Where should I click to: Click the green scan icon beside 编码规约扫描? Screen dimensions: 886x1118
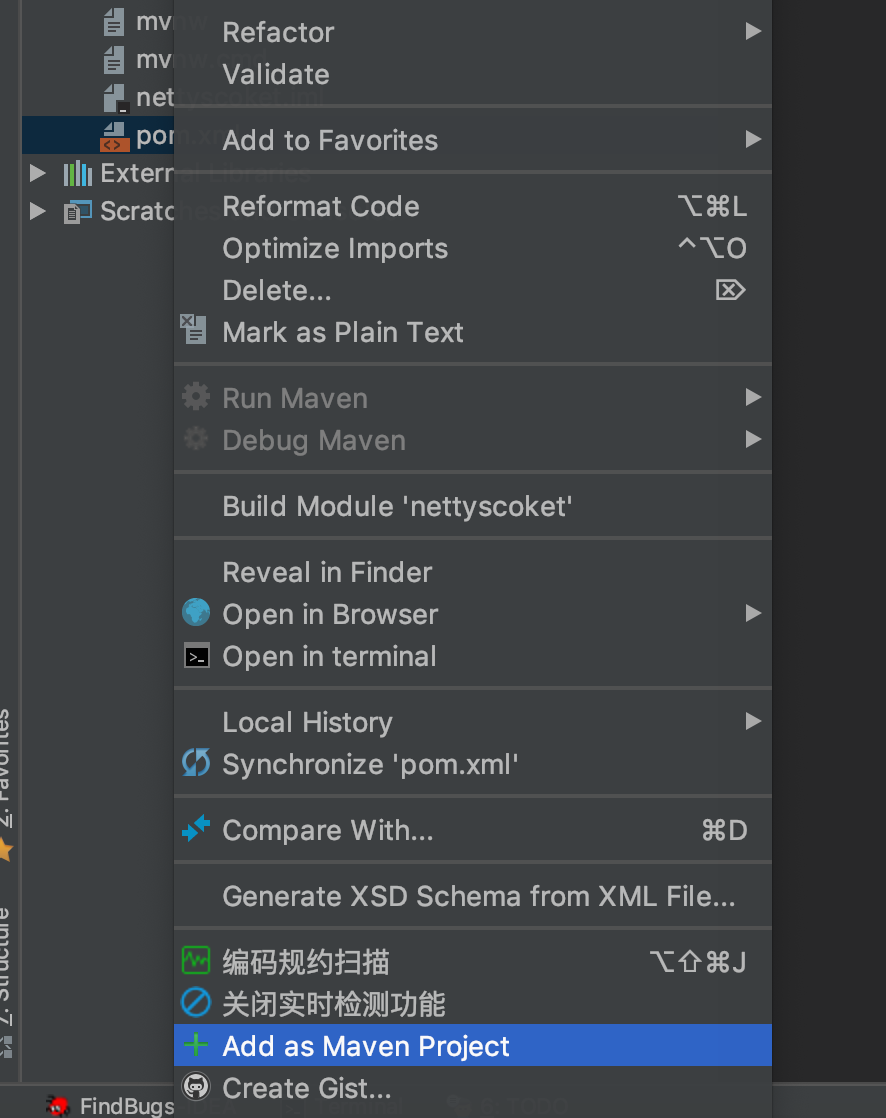coord(195,962)
